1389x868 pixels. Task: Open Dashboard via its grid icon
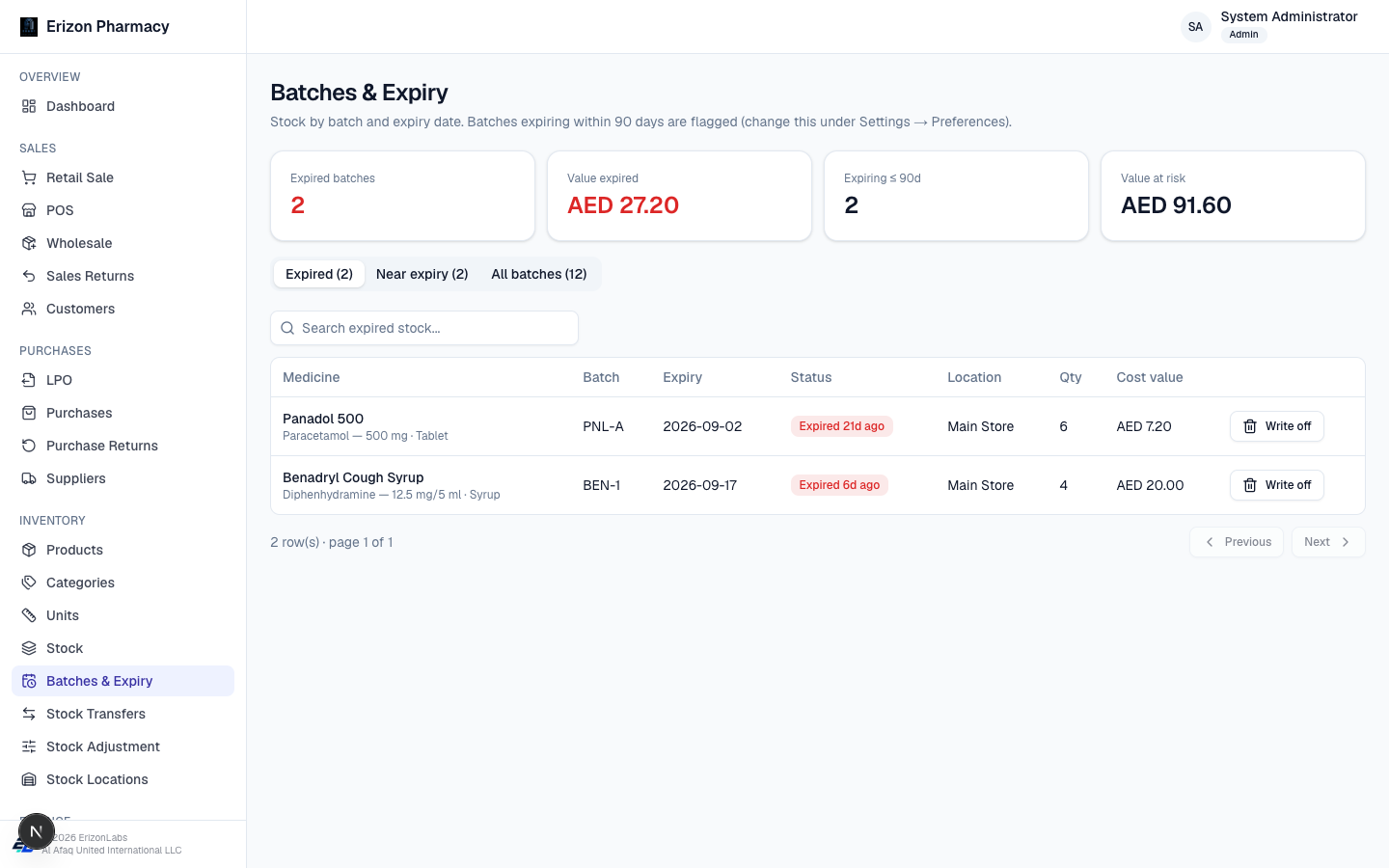pos(29,106)
